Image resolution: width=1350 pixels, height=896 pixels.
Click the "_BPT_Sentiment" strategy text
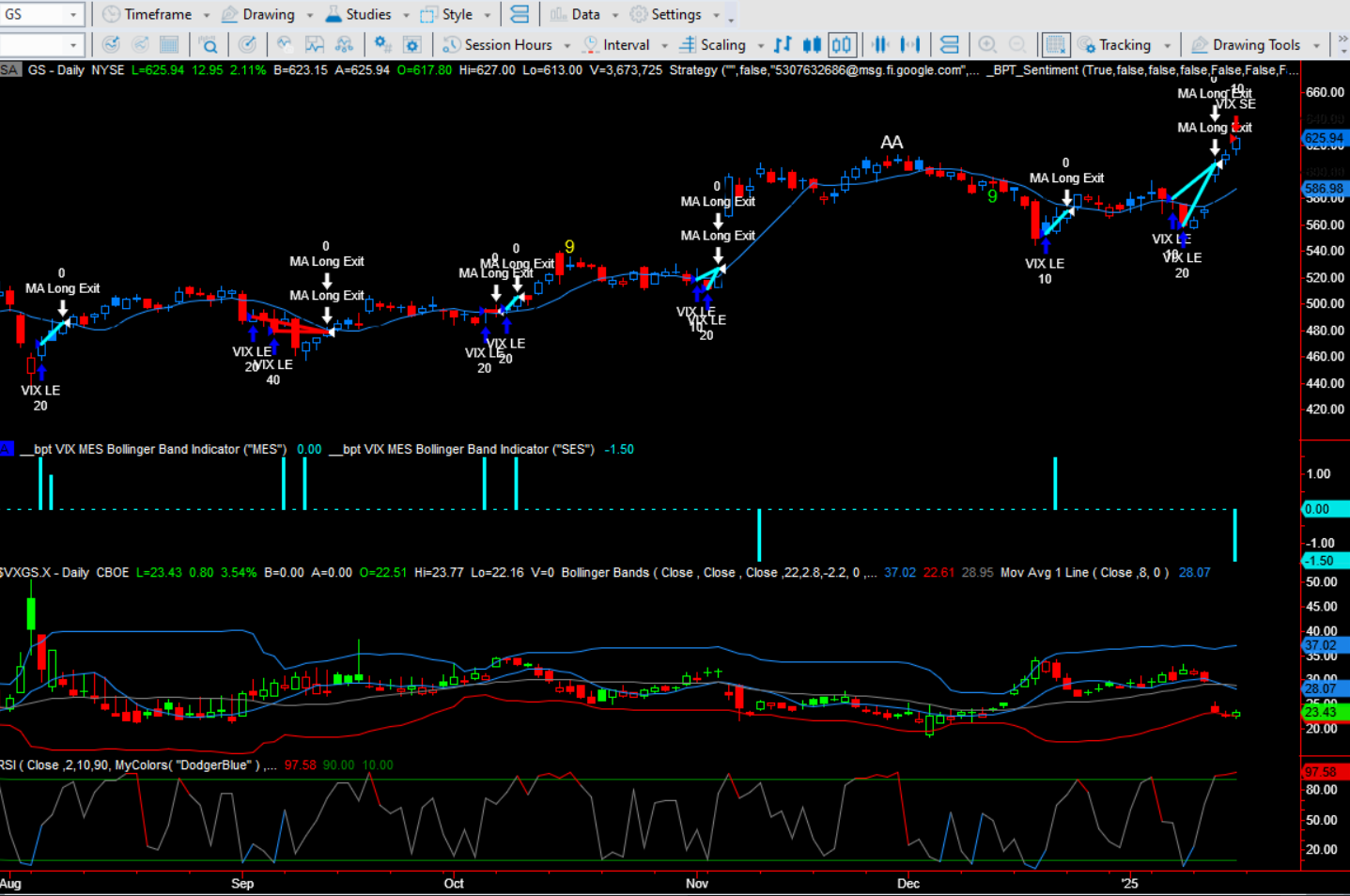pyautogui.click(x=1032, y=70)
